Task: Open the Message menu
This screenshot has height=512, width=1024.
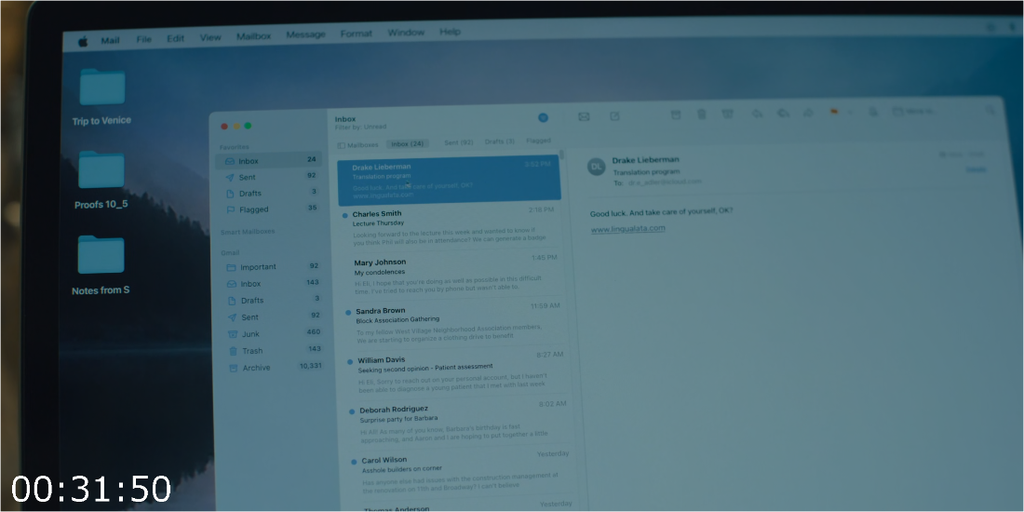Action: tap(306, 35)
